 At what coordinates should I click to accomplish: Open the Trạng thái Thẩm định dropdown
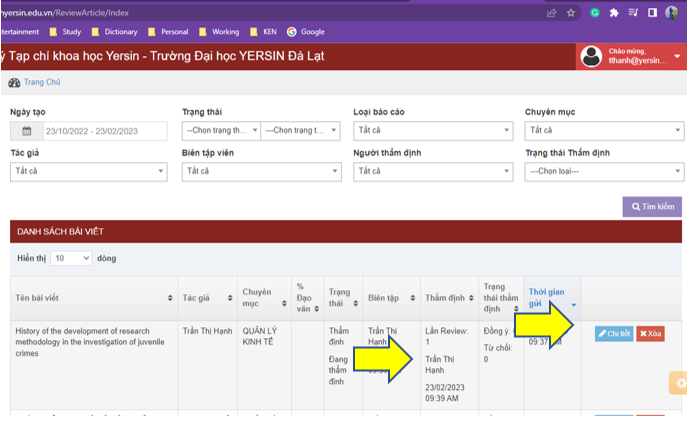point(603,171)
